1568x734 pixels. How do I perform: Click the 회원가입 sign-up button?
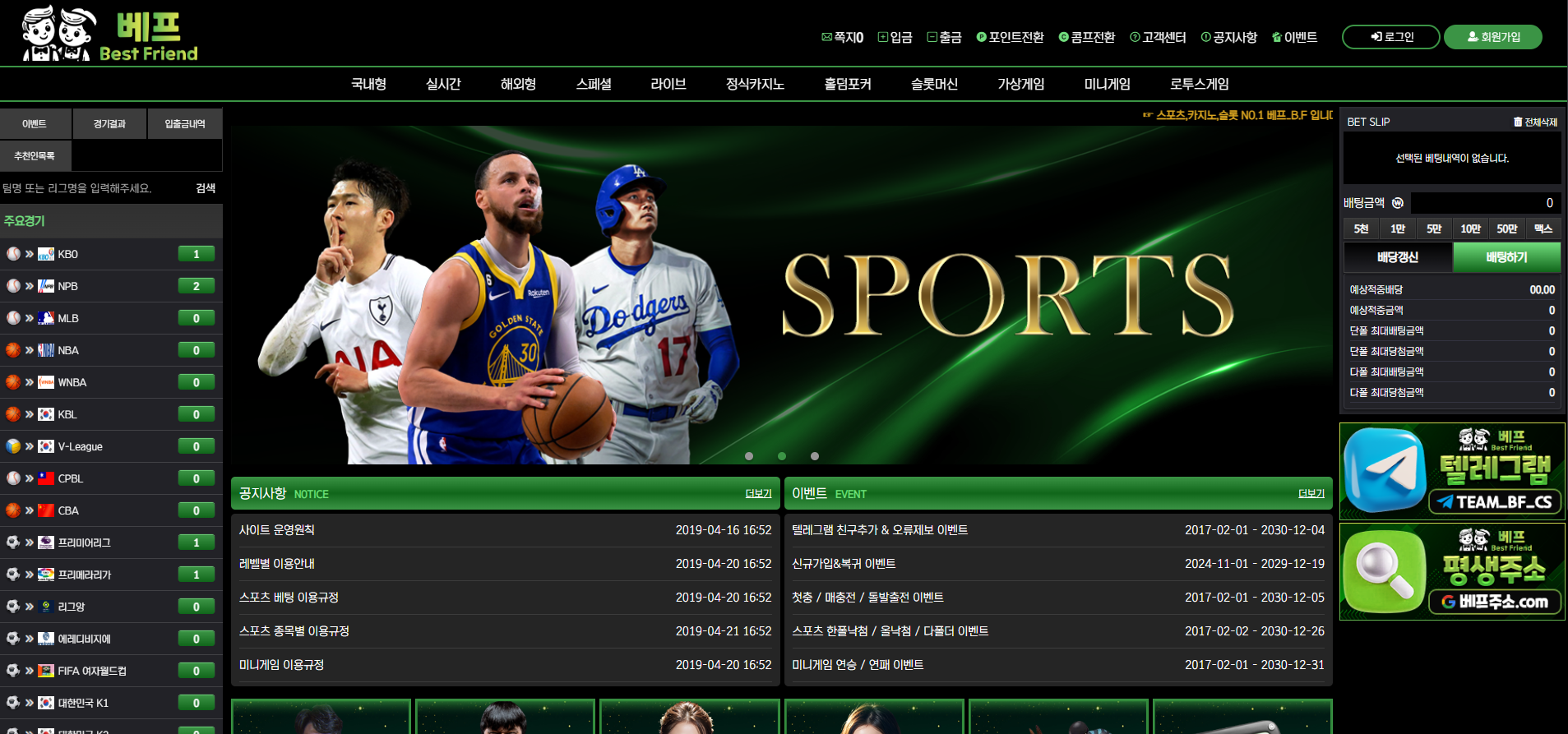click(1492, 37)
